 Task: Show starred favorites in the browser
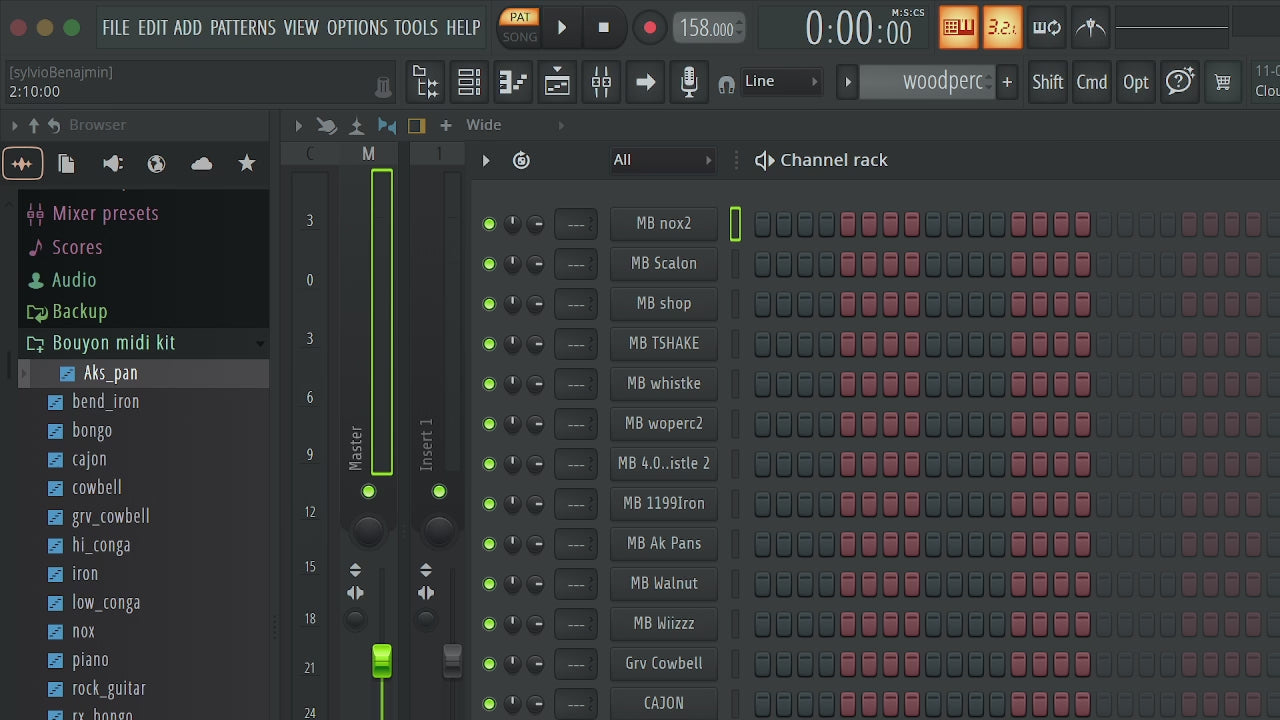[x=247, y=164]
